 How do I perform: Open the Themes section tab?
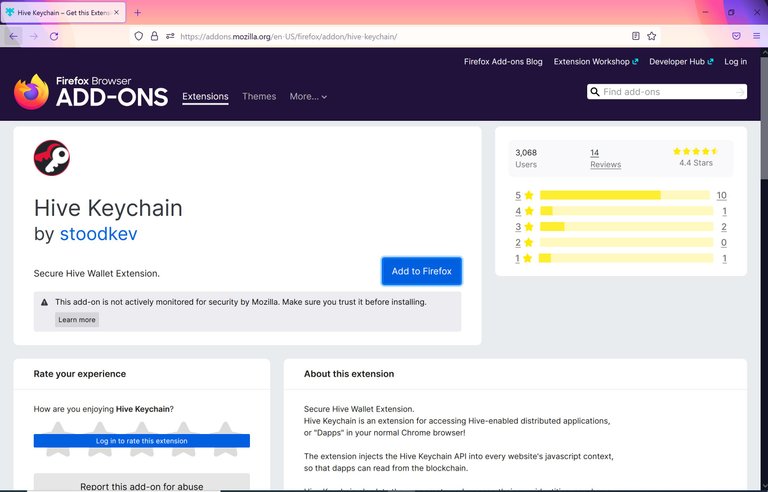point(259,97)
